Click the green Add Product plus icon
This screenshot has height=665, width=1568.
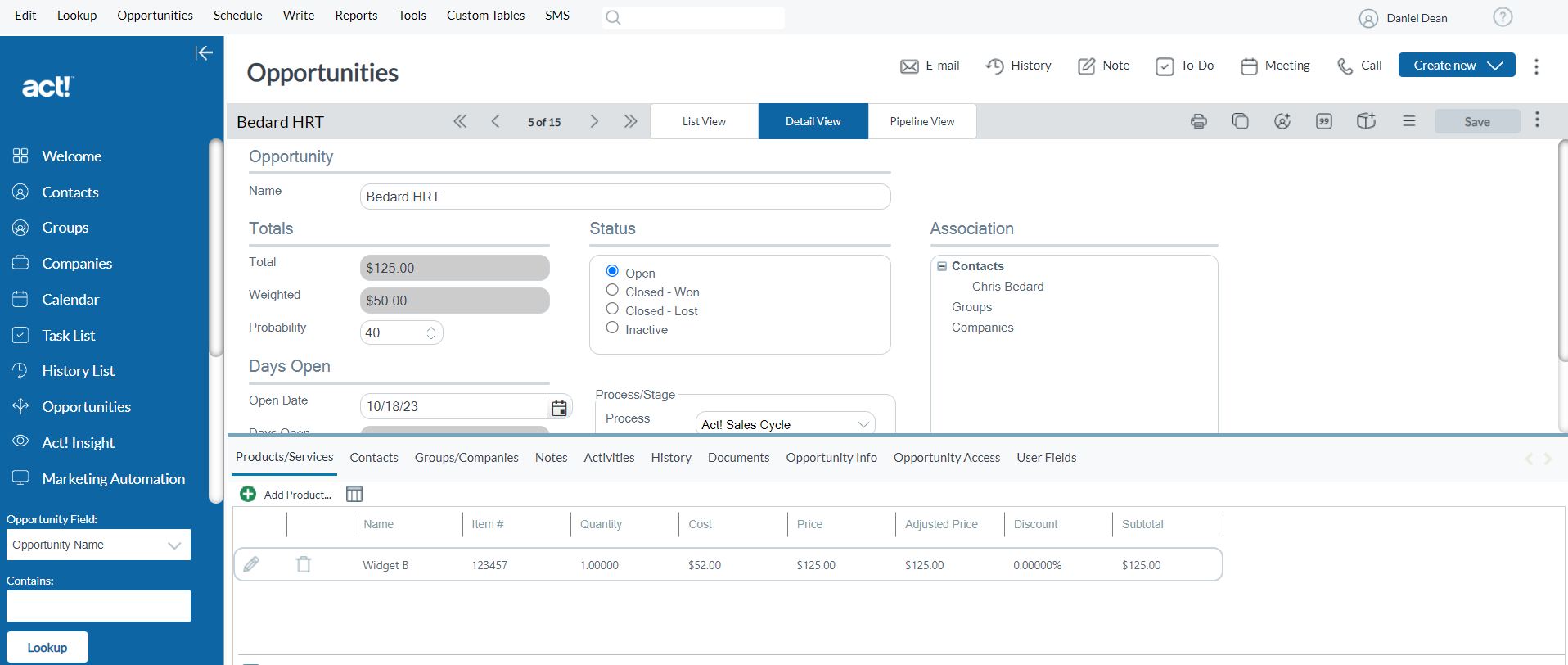[x=248, y=494]
